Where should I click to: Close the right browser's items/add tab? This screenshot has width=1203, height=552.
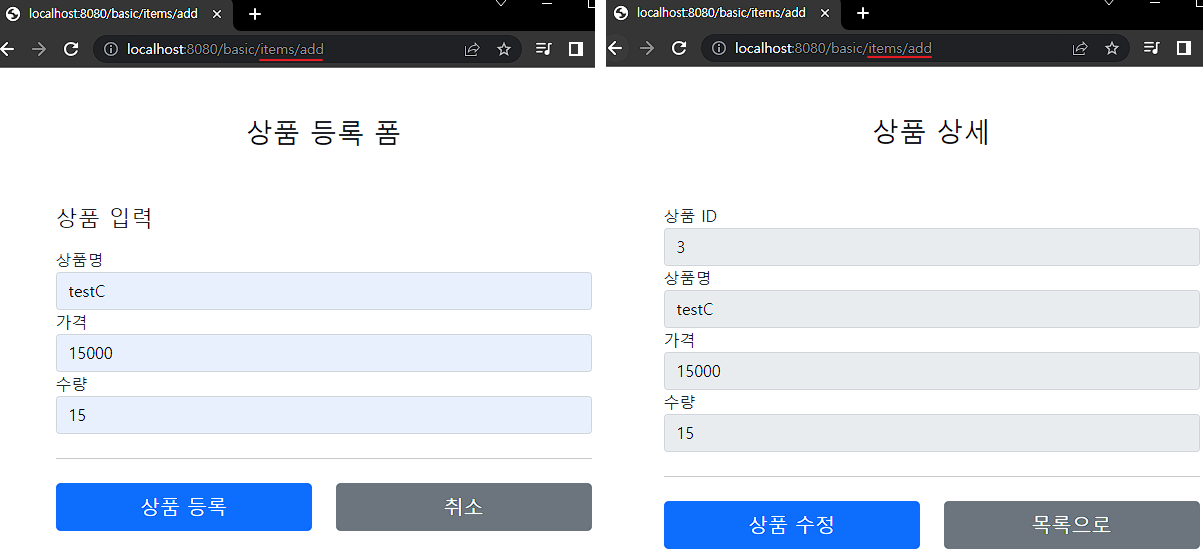[x=825, y=14]
